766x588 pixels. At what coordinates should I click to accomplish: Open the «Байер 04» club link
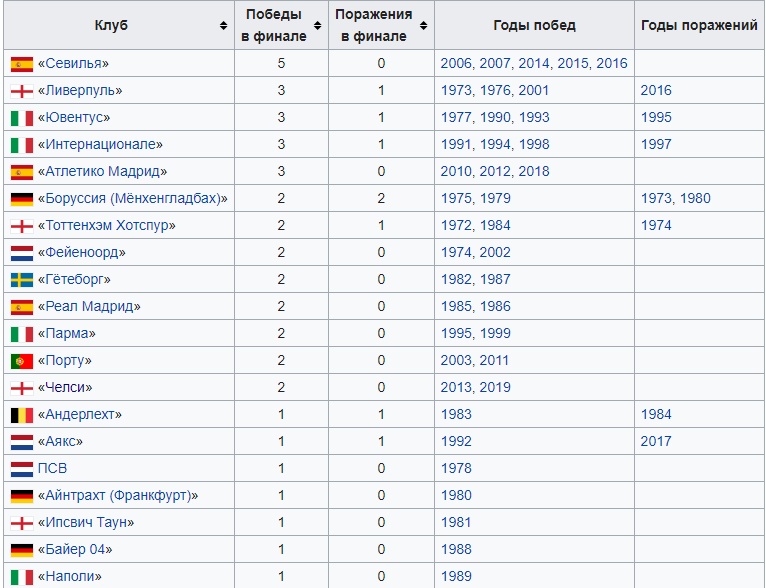pyautogui.click(x=75, y=549)
